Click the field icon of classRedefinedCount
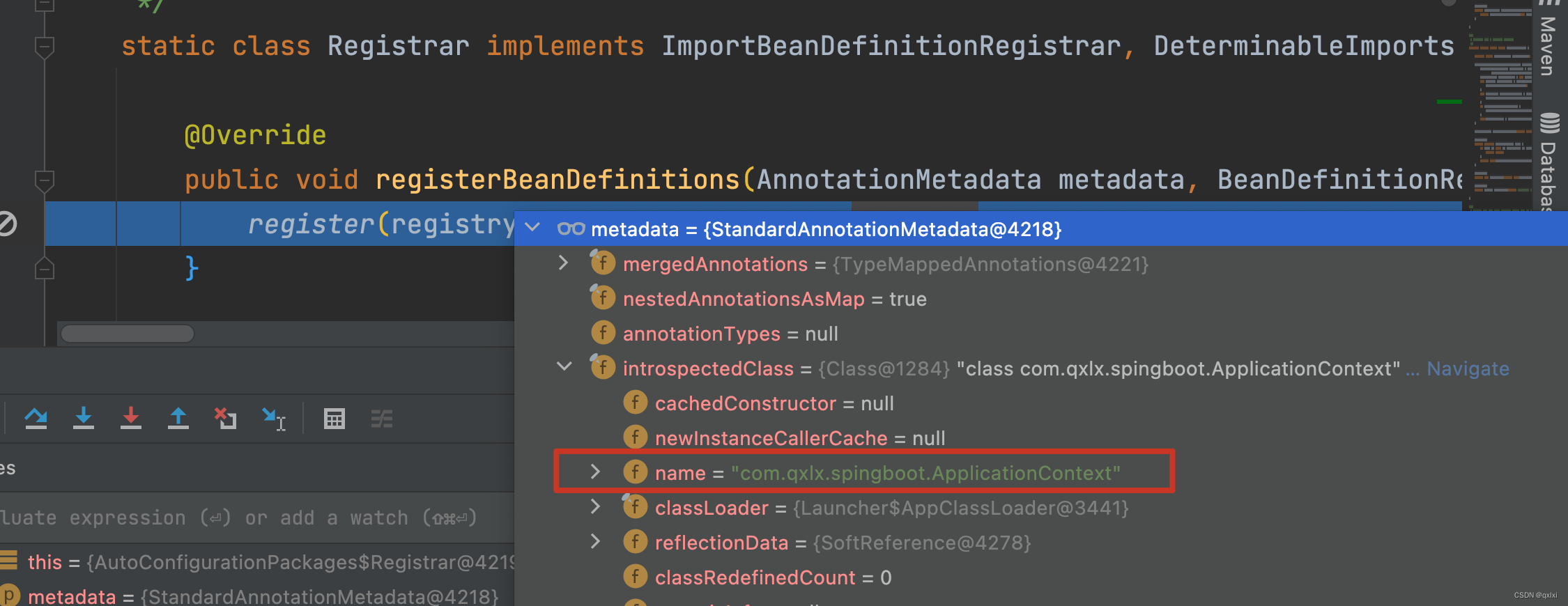 tap(635, 577)
